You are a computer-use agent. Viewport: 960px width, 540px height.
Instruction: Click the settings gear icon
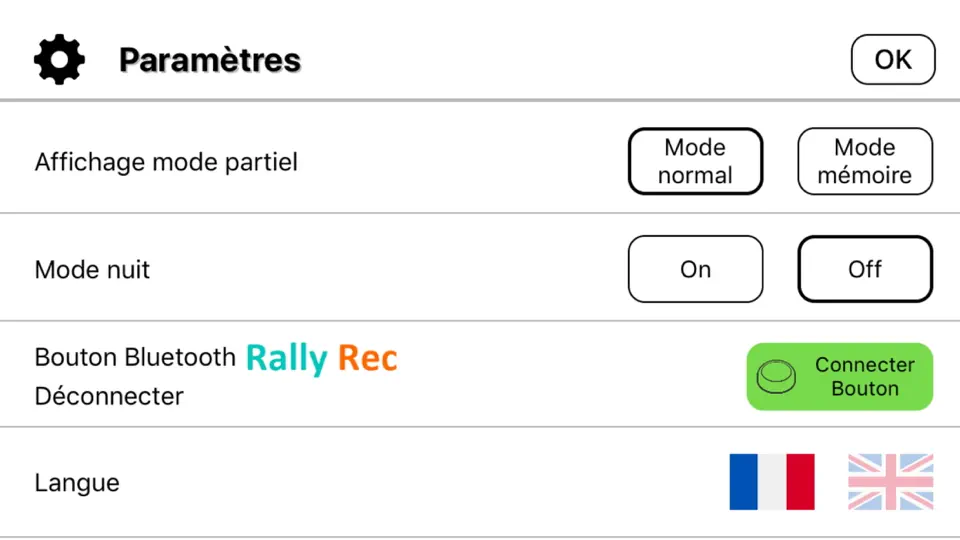point(59,59)
